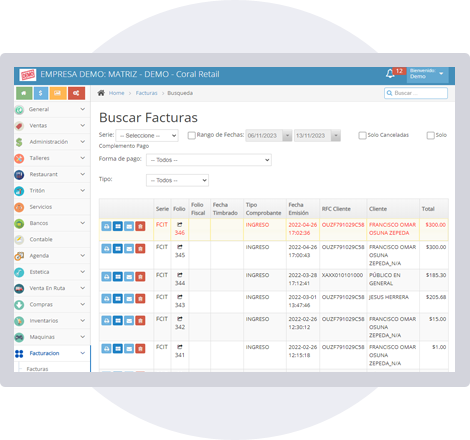Open the Serie dropdown
The image size is (470, 440).
tap(147, 136)
